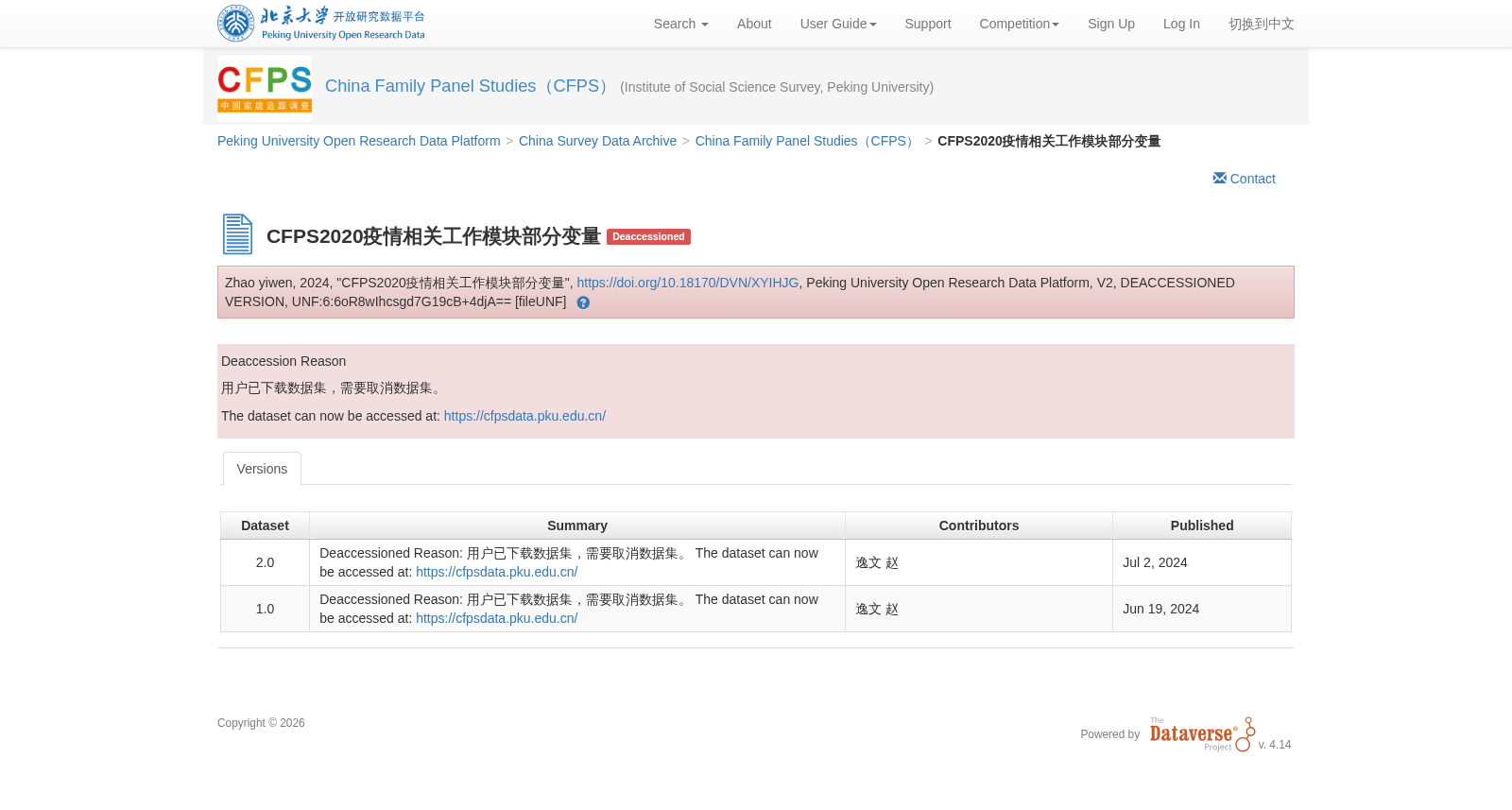Expand the Search dropdown menu
This screenshot has height=810, width=1512.
pyautogui.click(x=680, y=24)
